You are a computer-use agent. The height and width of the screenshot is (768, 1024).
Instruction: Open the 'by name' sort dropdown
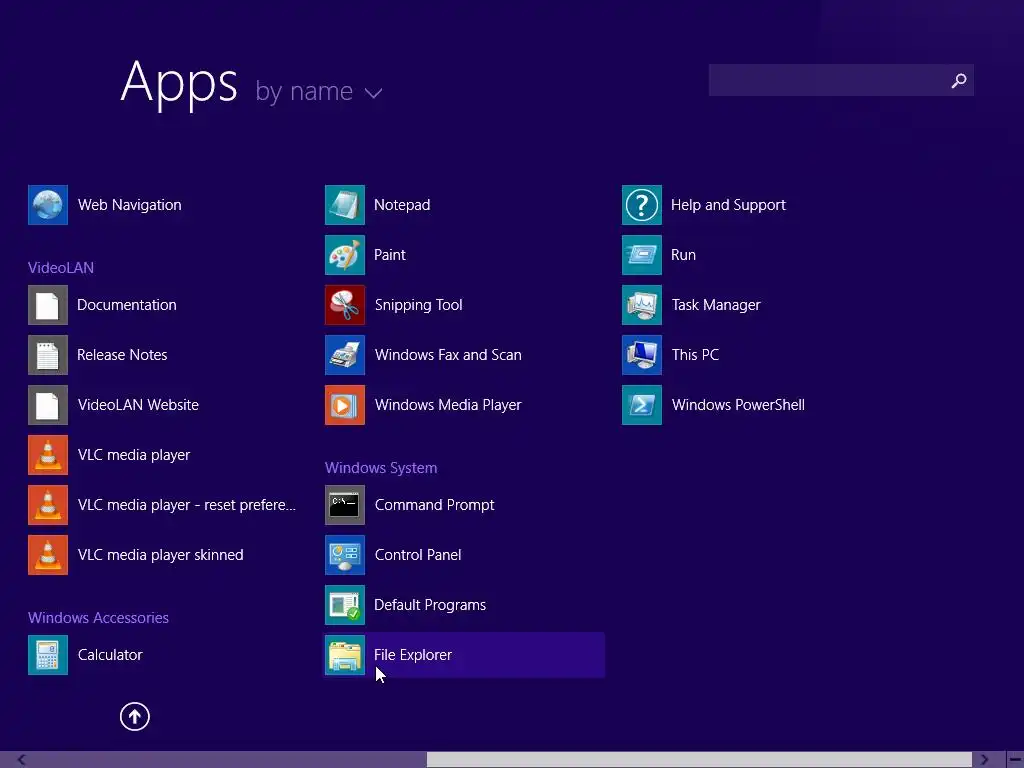coord(318,92)
